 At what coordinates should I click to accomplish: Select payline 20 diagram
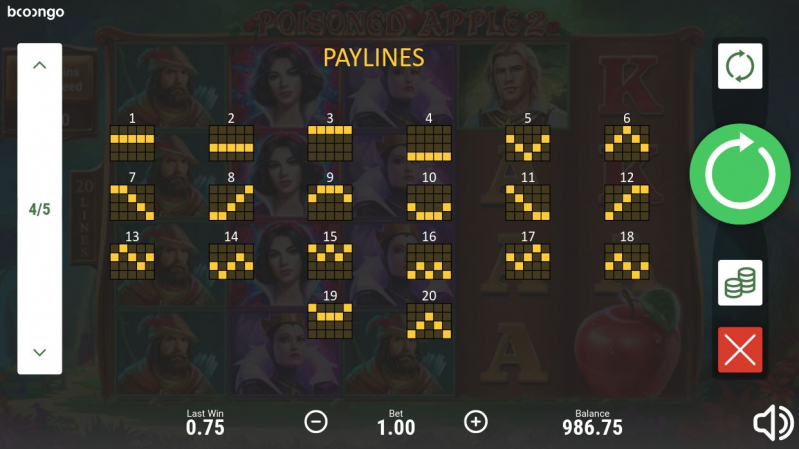[429, 321]
